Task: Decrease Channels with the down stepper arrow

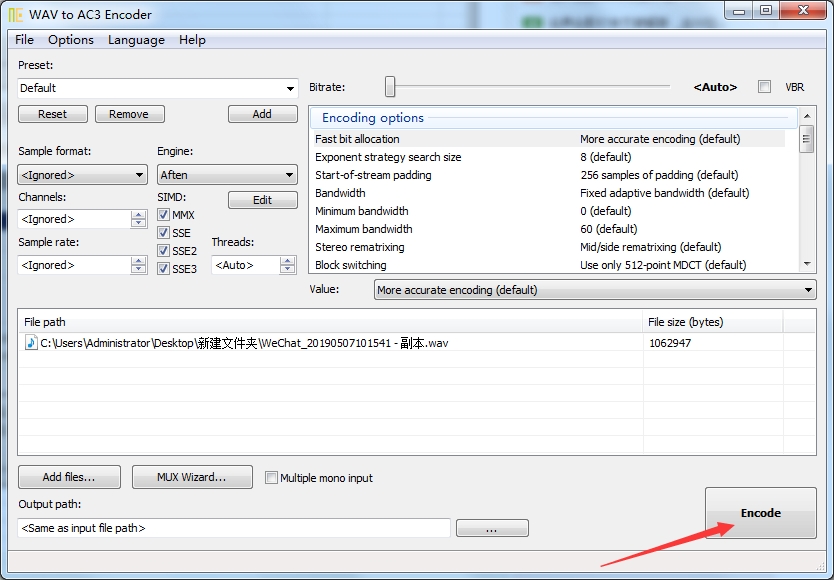Action: 139,224
